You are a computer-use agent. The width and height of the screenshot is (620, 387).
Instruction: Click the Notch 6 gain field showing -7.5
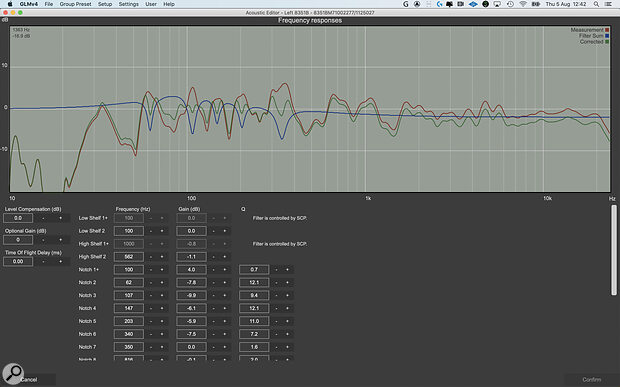[191, 334]
